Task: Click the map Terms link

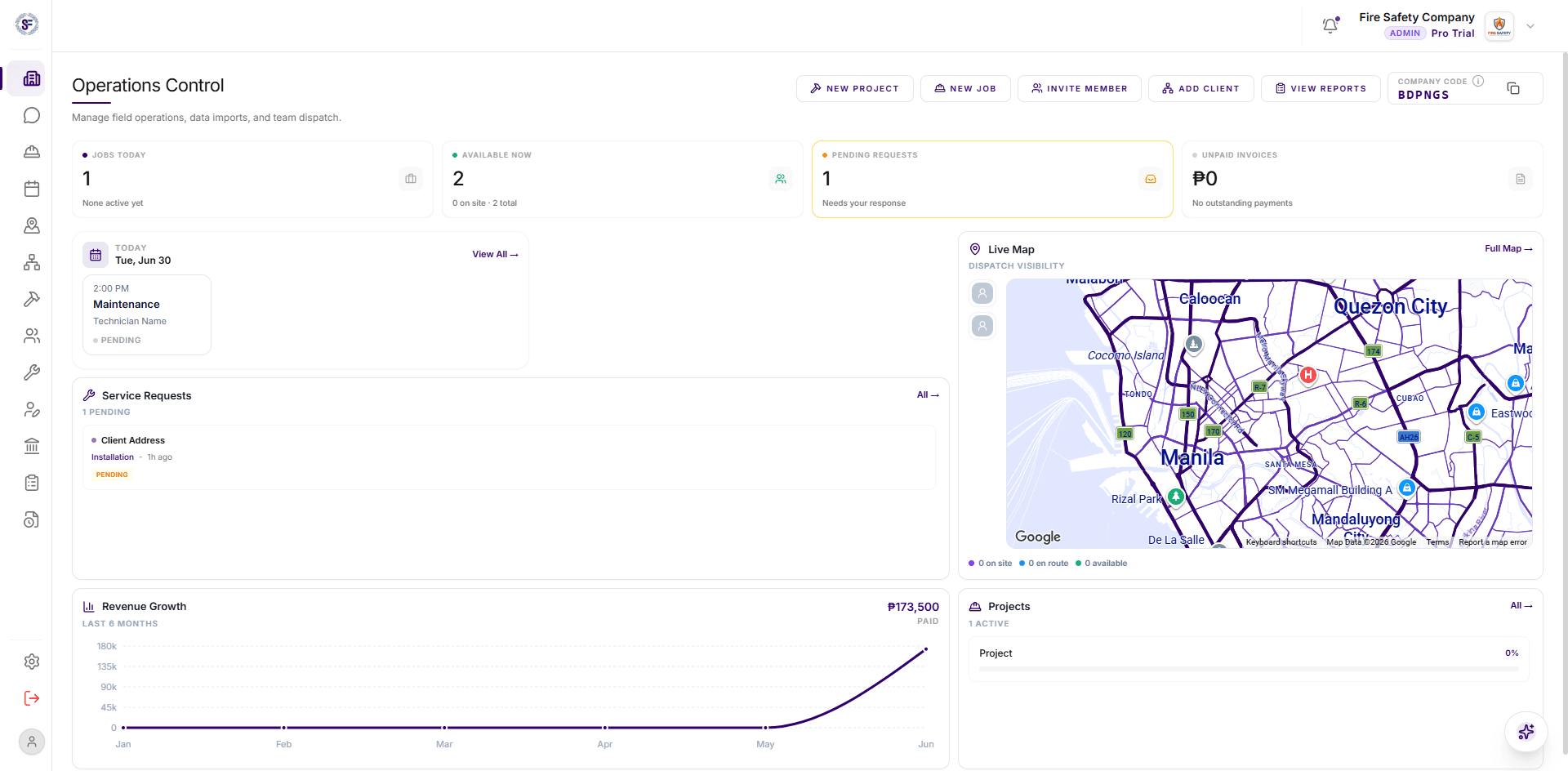Action: coord(1437,542)
